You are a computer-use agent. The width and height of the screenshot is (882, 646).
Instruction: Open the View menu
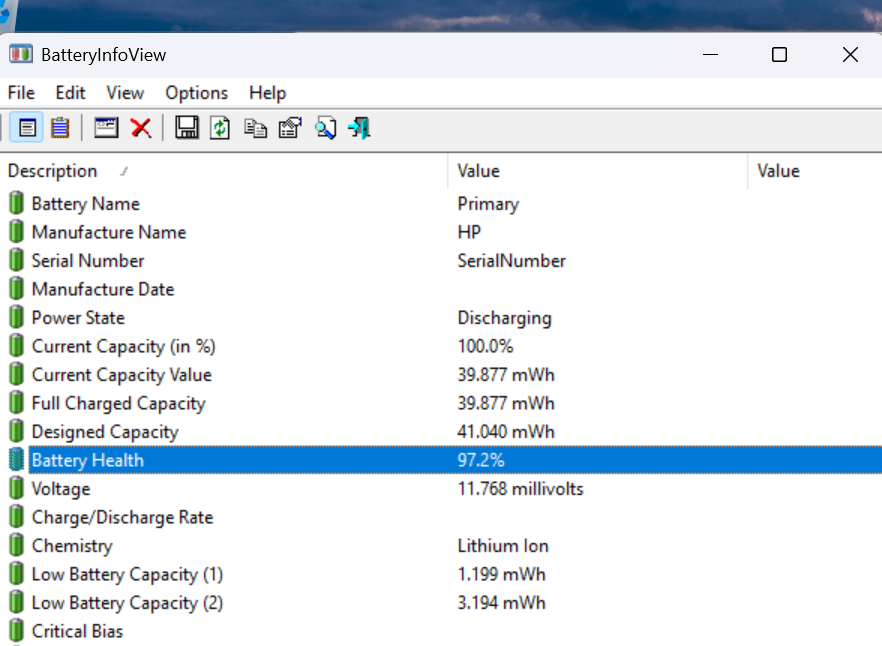click(125, 93)
